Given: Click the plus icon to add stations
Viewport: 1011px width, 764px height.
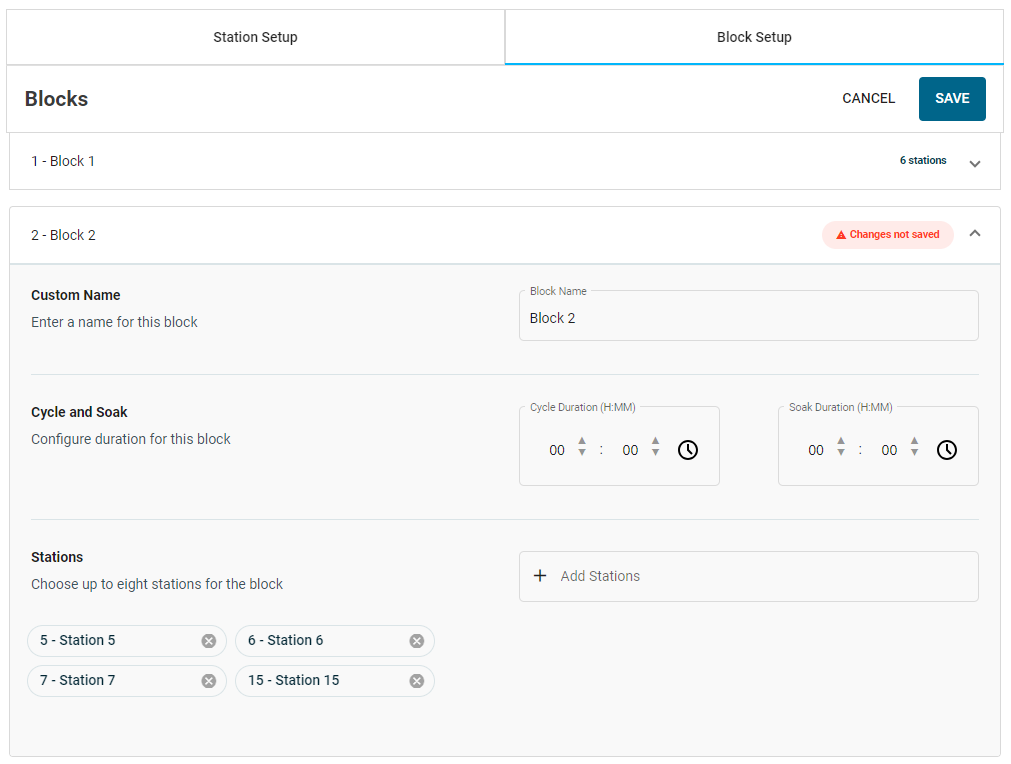Looking at the screenshot, I should point(540,576).
